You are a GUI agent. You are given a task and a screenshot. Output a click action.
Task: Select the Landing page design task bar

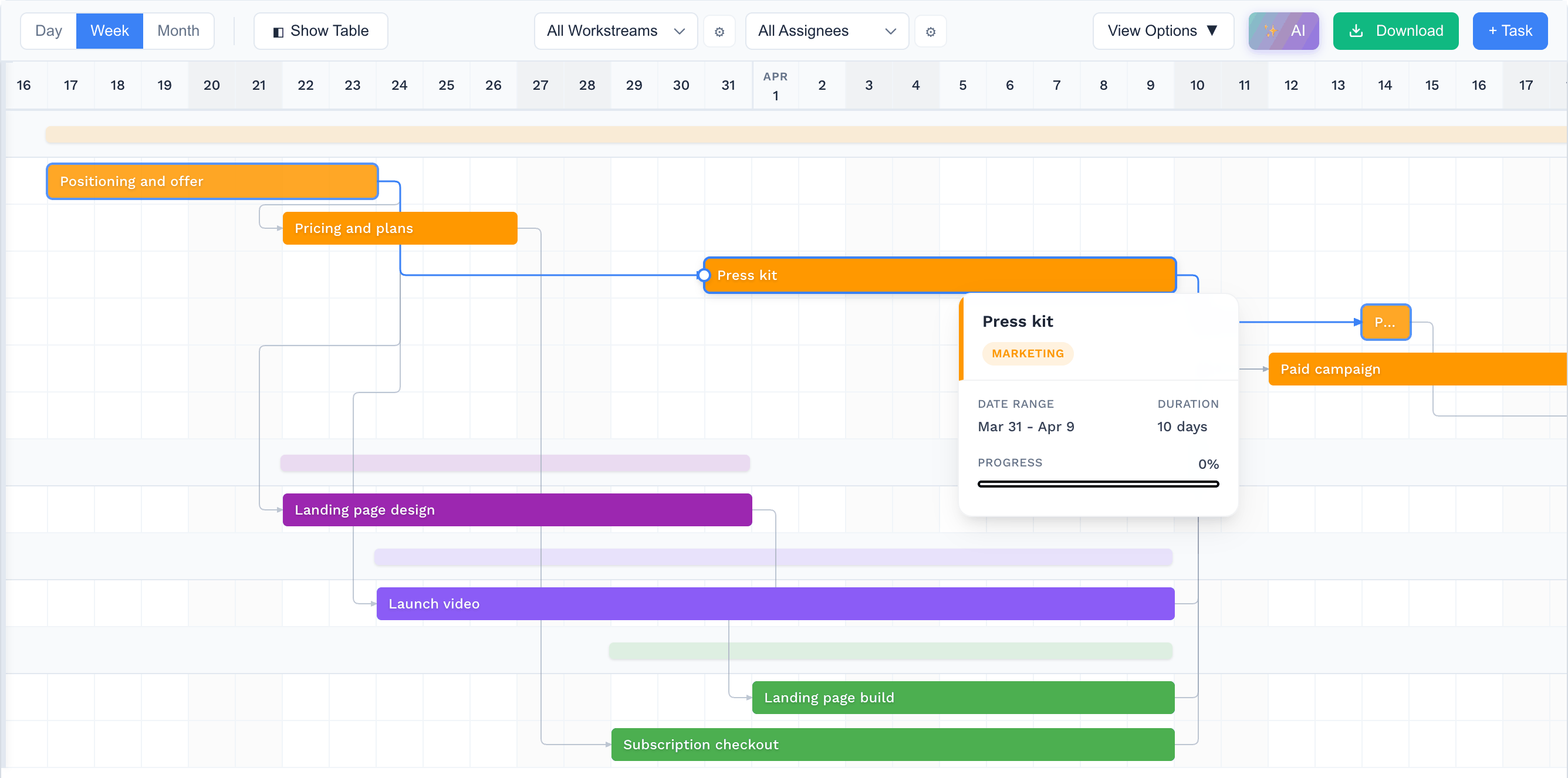(x=518, y=509)
